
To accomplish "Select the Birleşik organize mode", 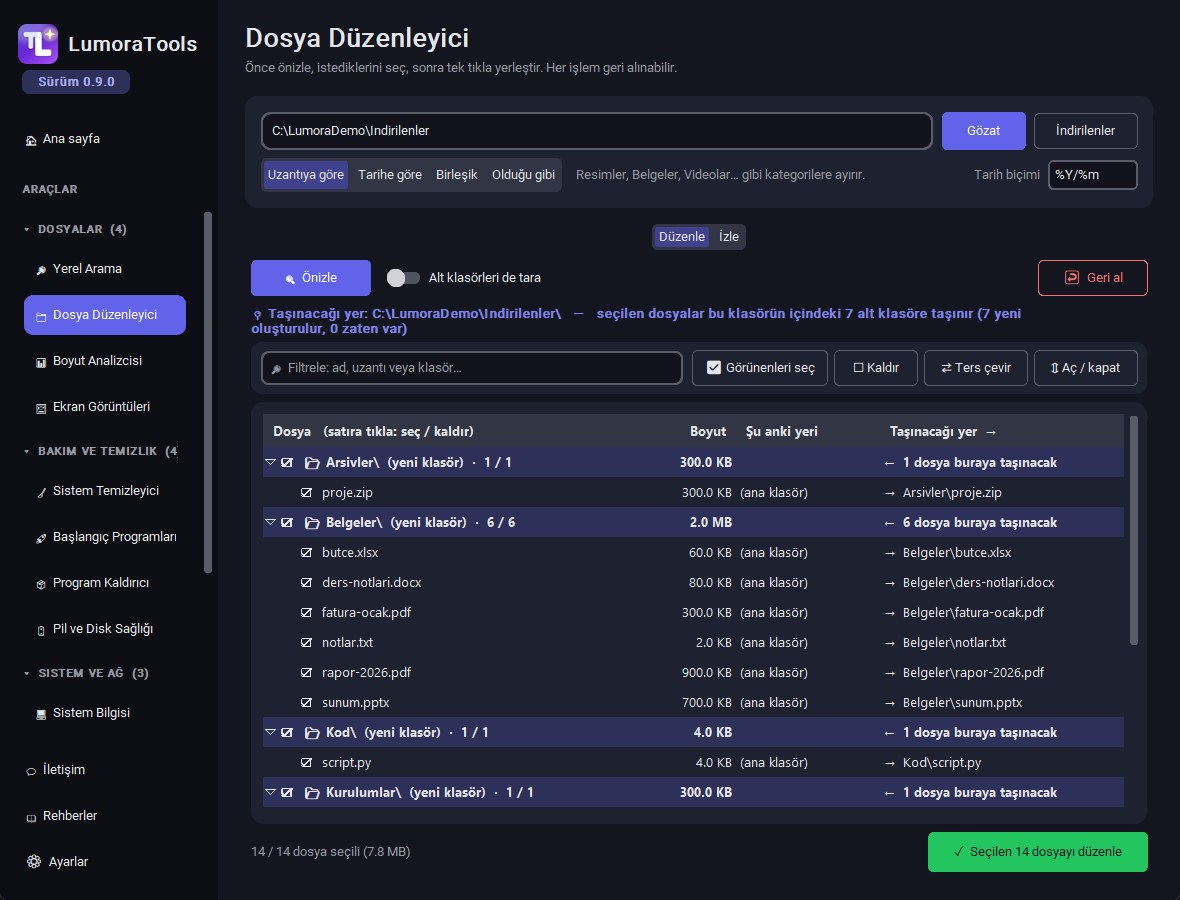I will (457, 175).
